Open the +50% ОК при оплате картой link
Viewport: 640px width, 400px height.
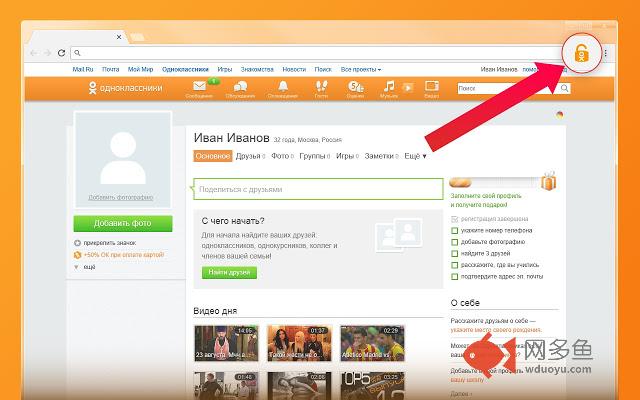124,255
